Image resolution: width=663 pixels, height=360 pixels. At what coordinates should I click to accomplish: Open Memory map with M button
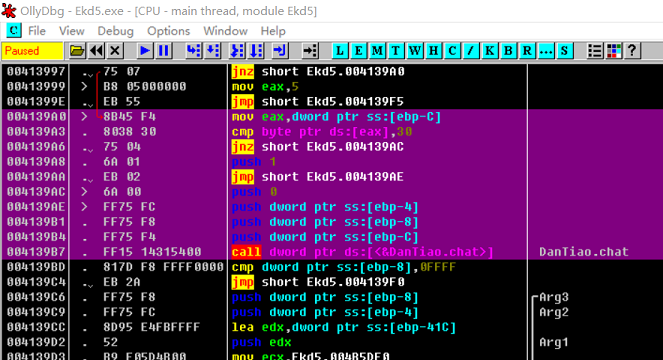pyautogui.click(x=377, y=51)
